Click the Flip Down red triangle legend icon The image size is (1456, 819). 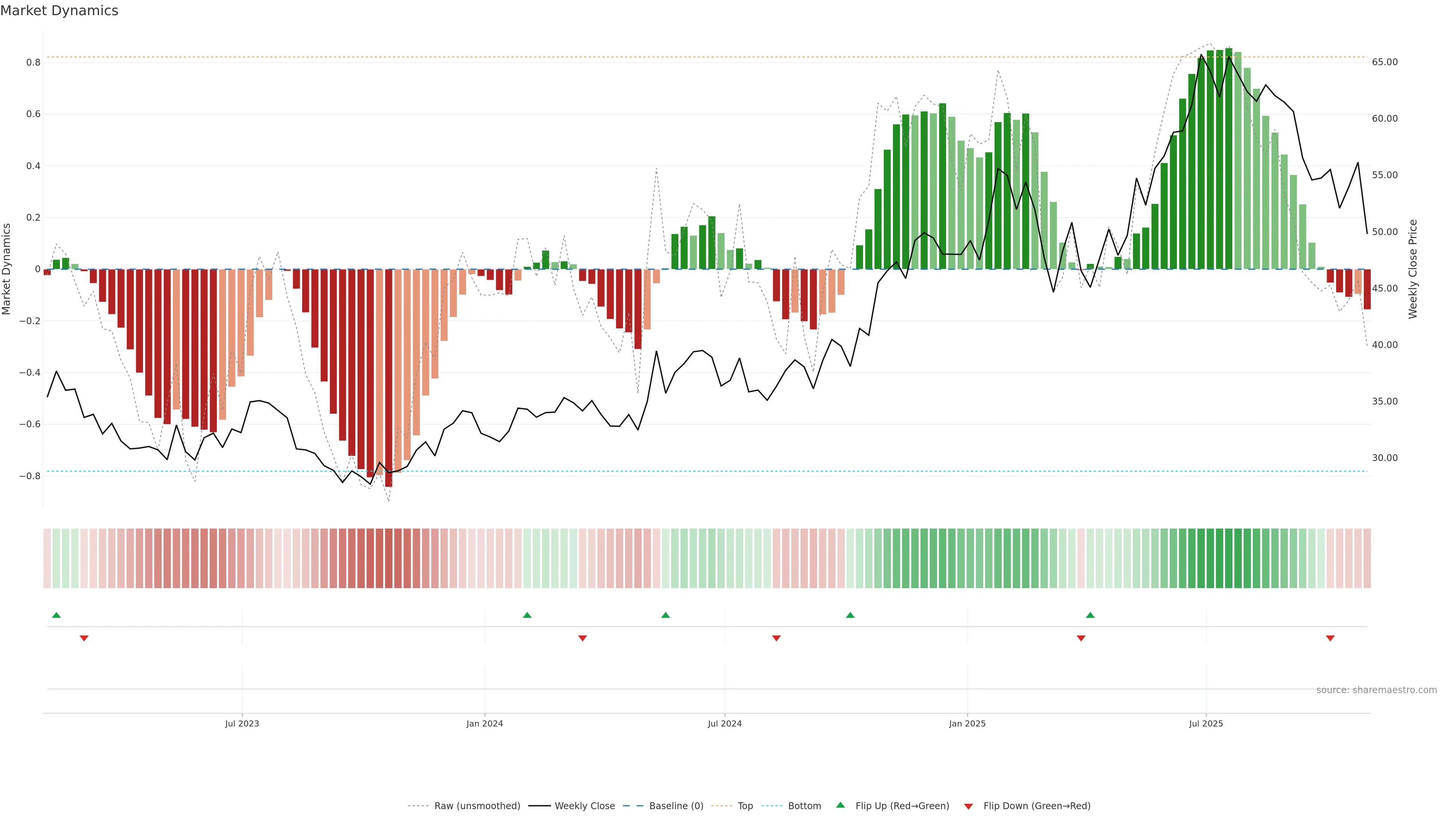[968, 806]
